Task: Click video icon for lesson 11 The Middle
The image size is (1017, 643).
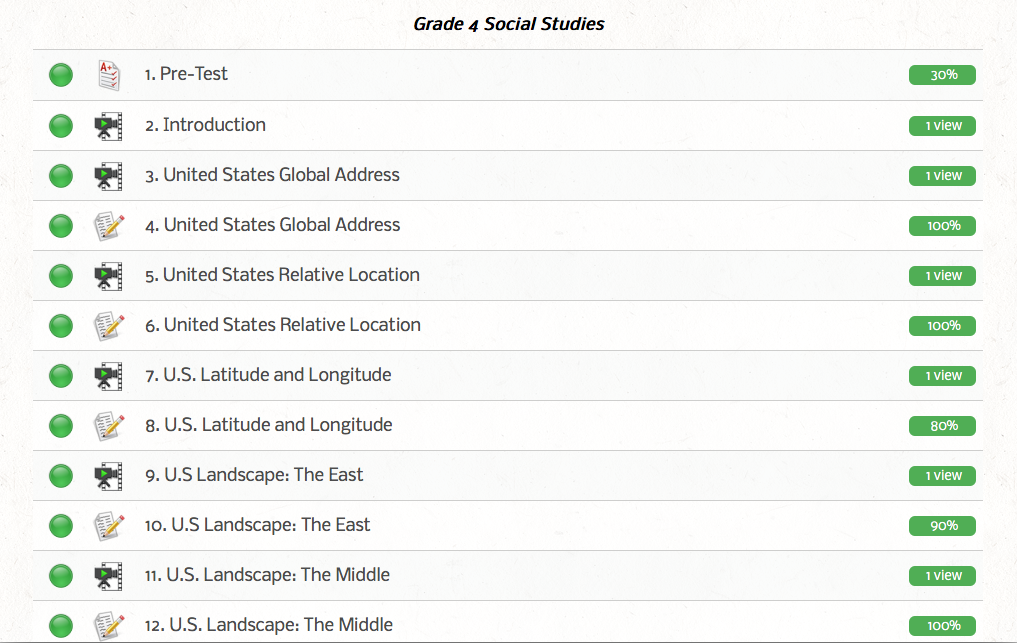Action: pyautogui.click(x=108, y=576)
